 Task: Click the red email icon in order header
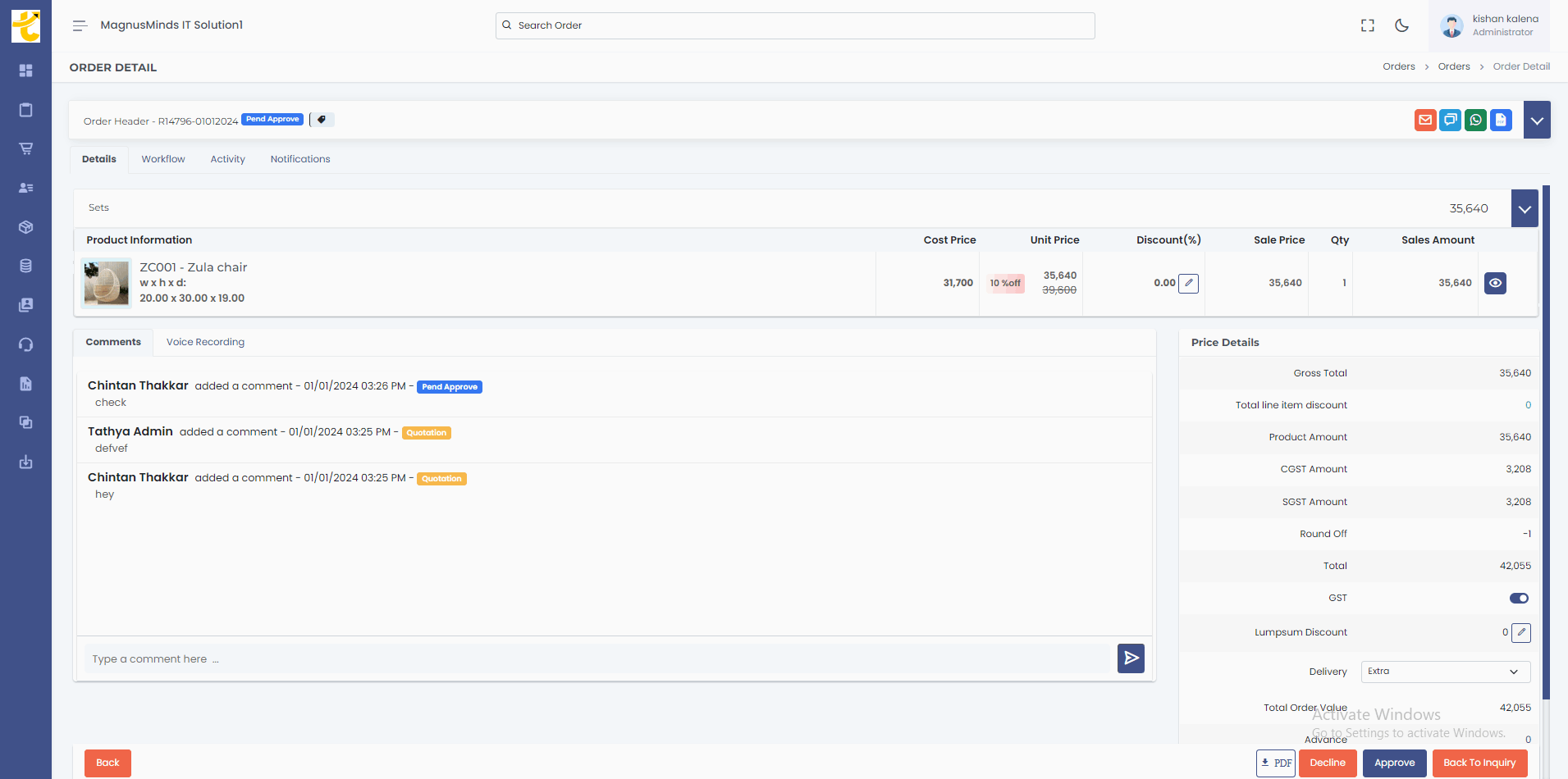[1425, 121]
